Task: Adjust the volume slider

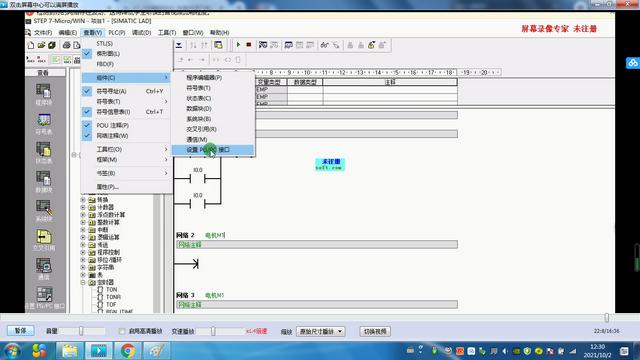Action: (x=81, y=331)
